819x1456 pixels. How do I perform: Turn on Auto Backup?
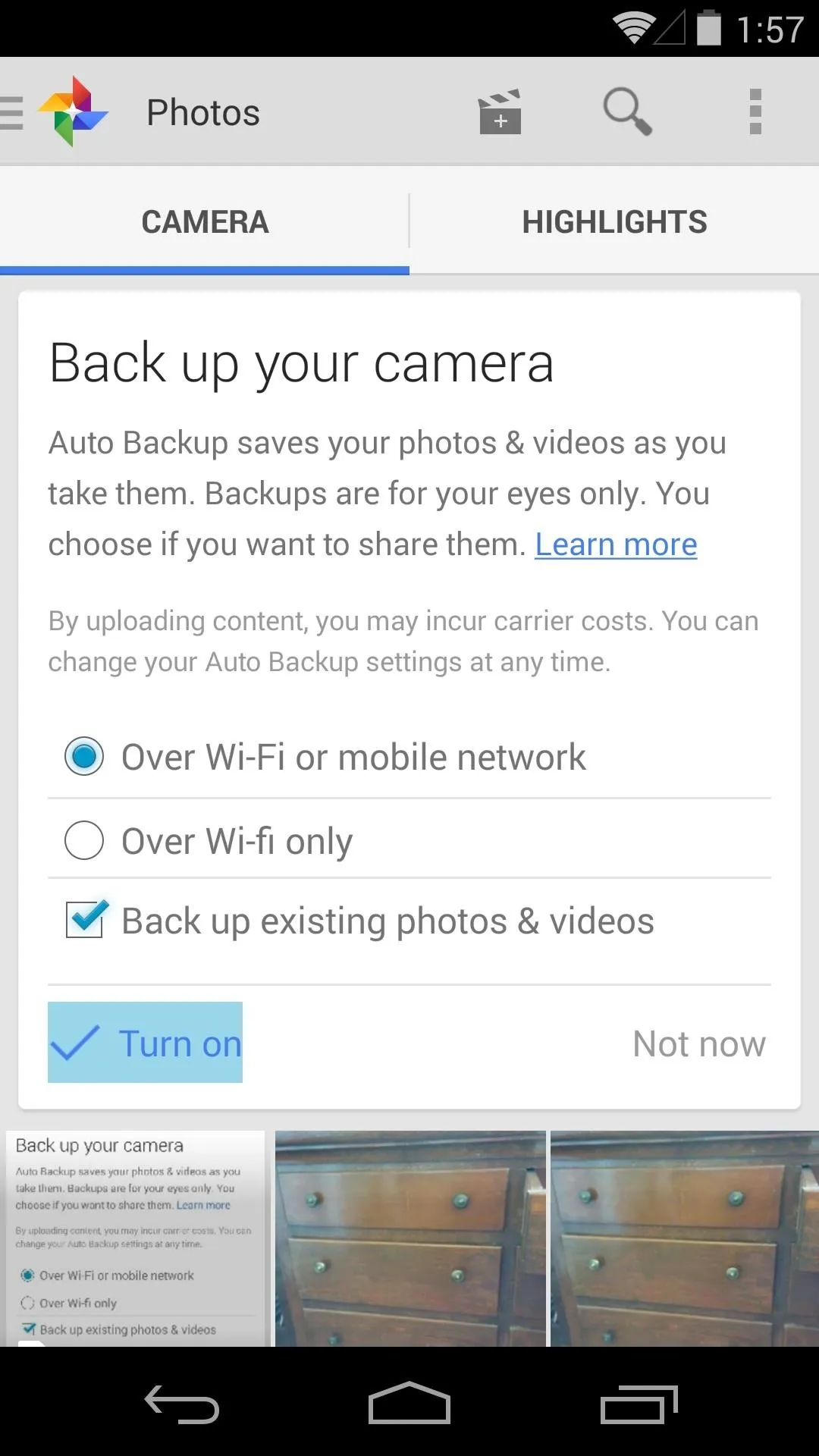point(145,1043)
